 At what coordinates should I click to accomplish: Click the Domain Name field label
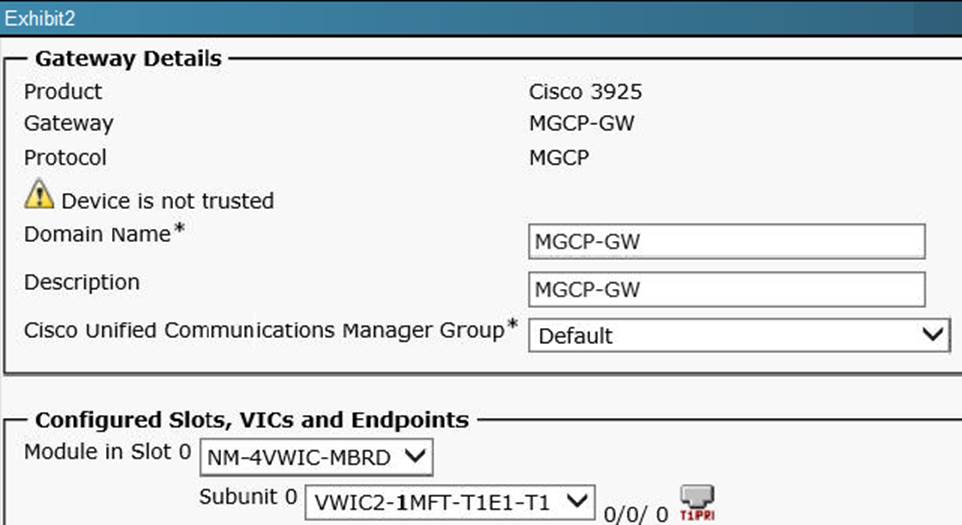[x=98, y=235]
